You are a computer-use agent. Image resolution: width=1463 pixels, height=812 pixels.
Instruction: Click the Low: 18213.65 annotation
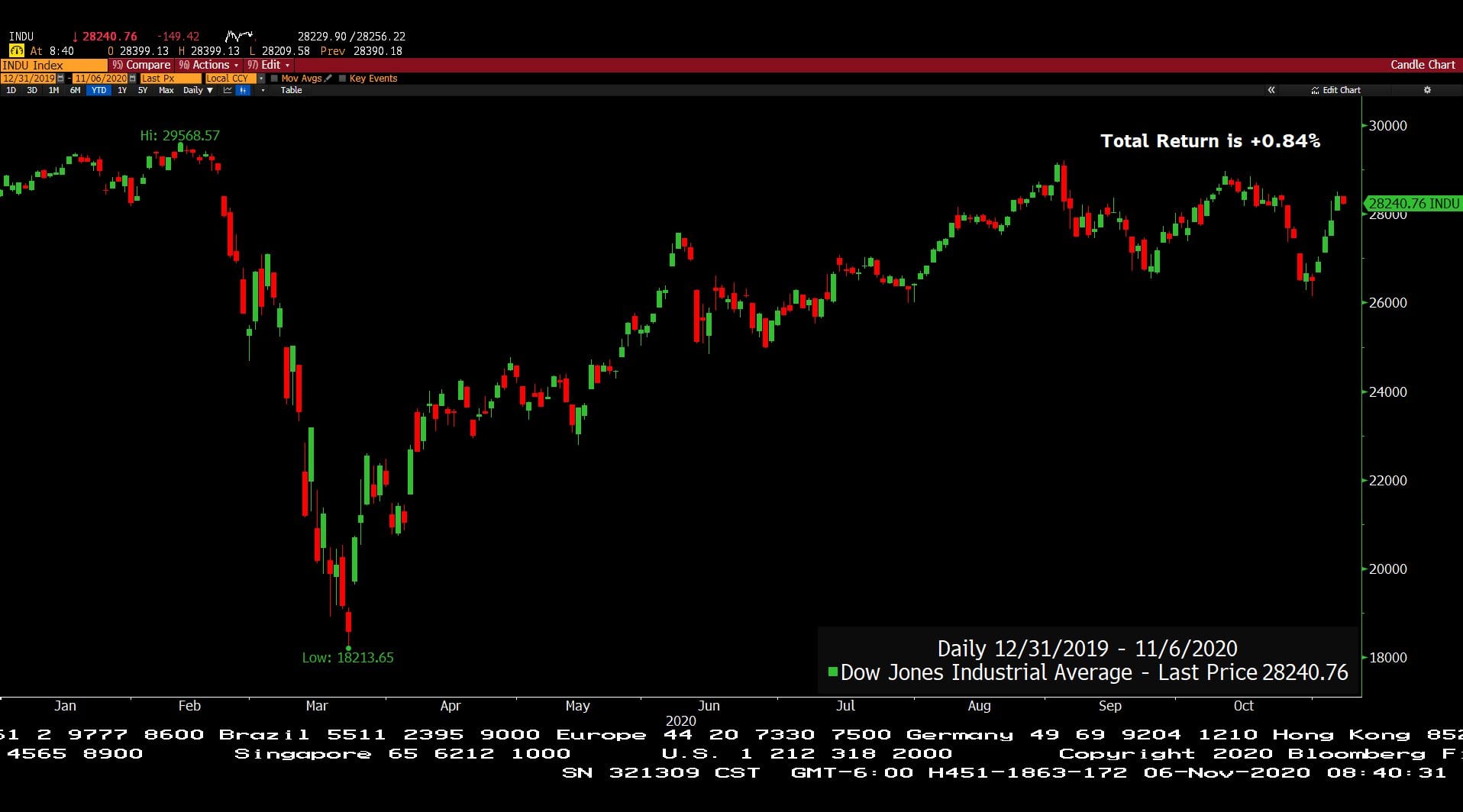point(347,658)
